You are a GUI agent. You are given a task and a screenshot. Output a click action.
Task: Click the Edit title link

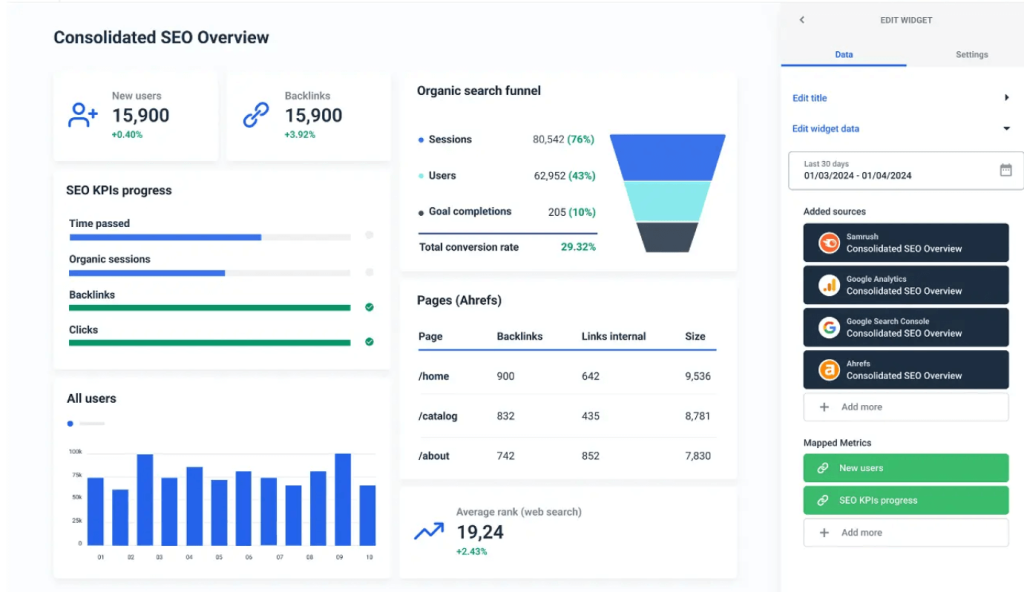[x=810, y=98]
